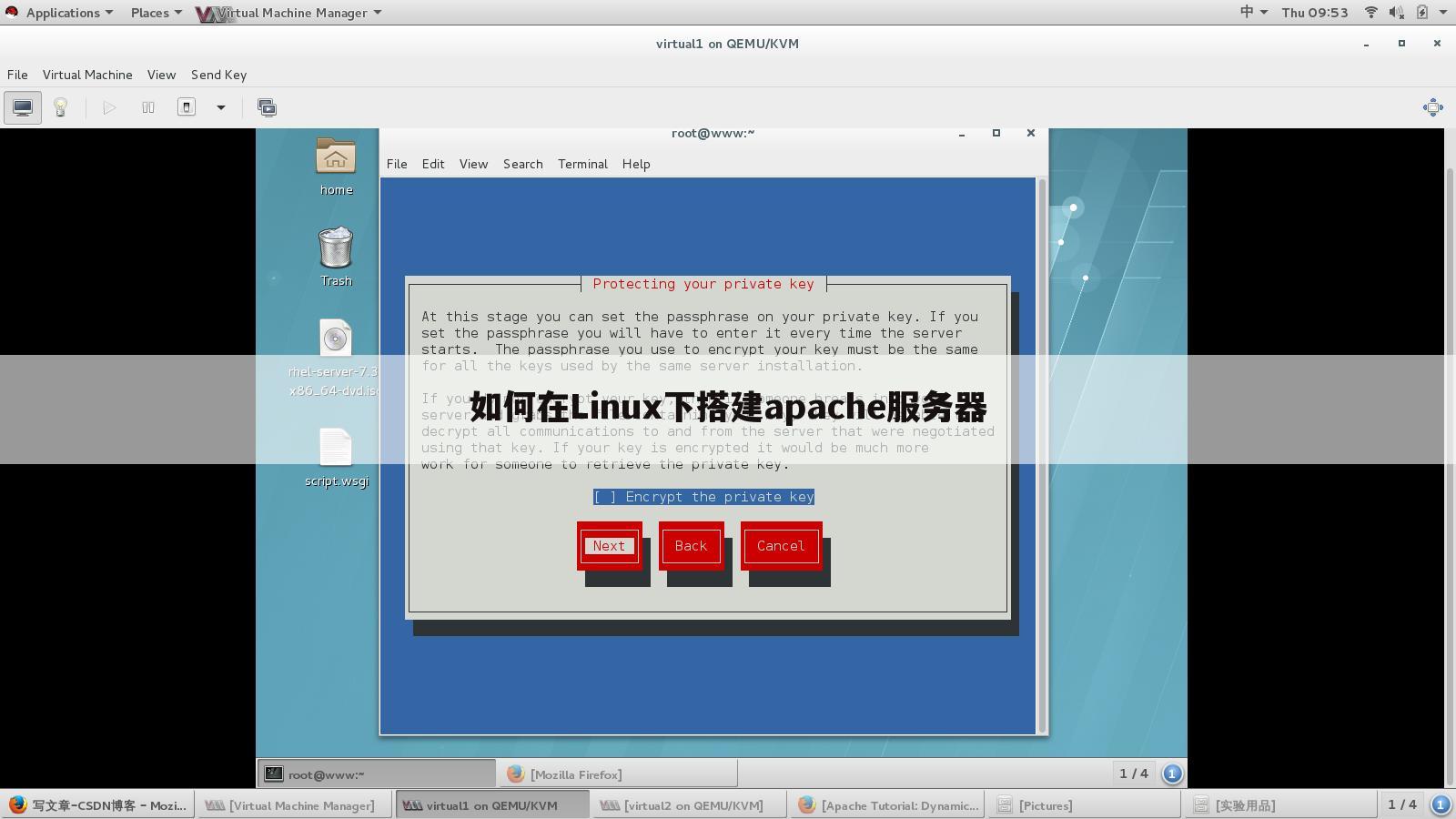
Task: Open the terminal View menu
Action: coord(473,164)
